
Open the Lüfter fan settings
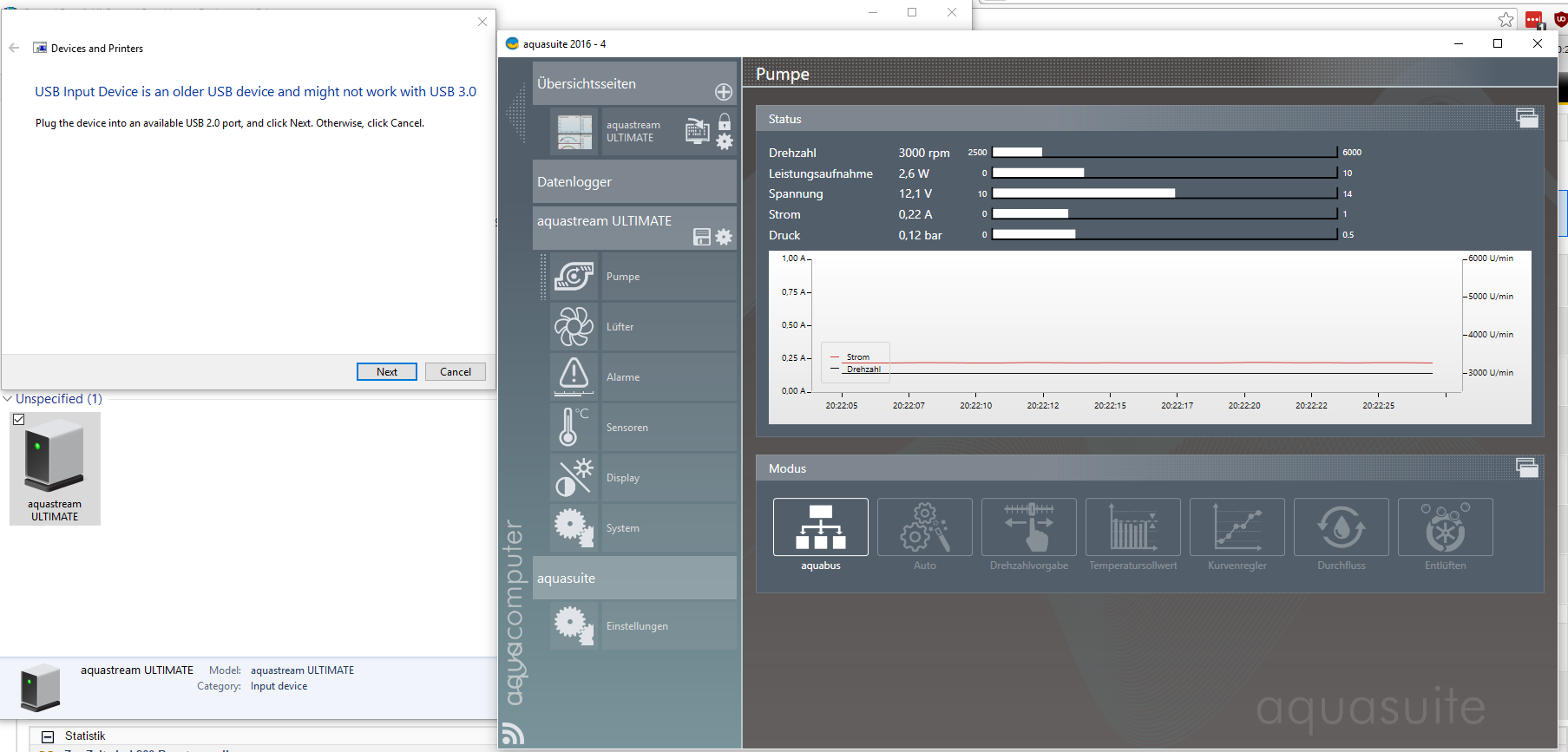[574, 327]
